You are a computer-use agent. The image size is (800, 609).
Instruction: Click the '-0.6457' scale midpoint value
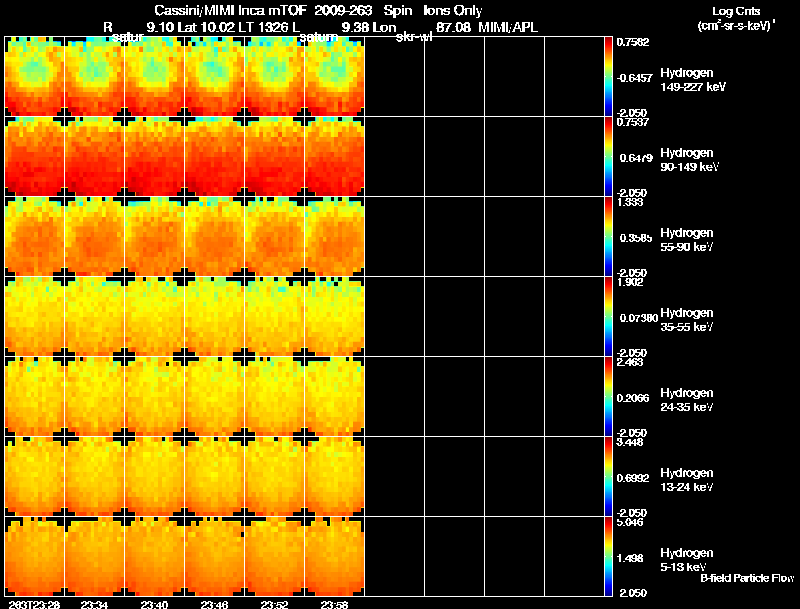634,78
